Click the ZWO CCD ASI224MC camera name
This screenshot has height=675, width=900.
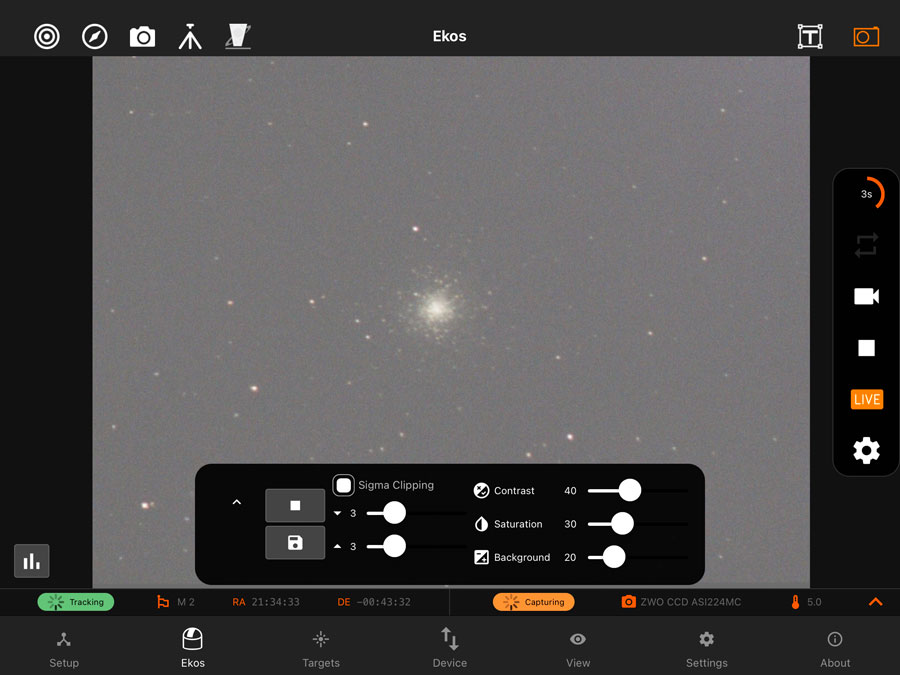pyautogui.click(x=690, y=602)
